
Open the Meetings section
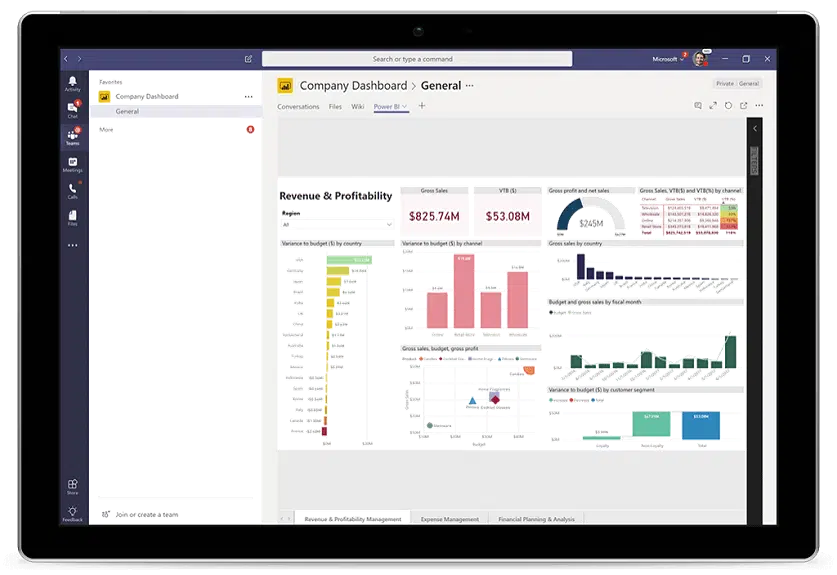73,164
